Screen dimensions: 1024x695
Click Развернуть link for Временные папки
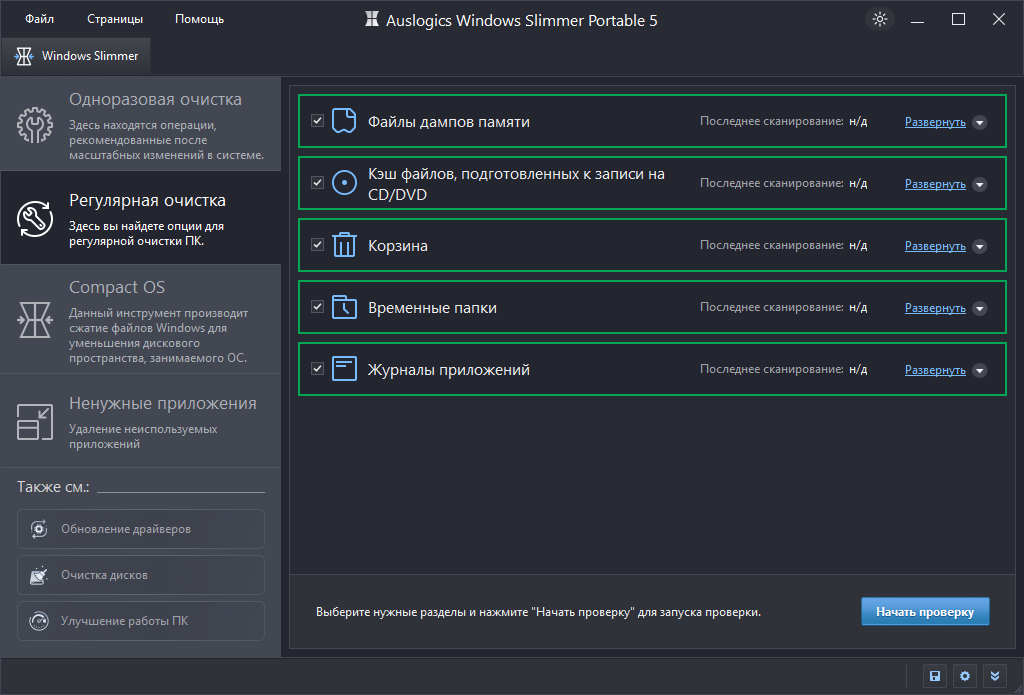pyautogui.click(x=935, y=308)
